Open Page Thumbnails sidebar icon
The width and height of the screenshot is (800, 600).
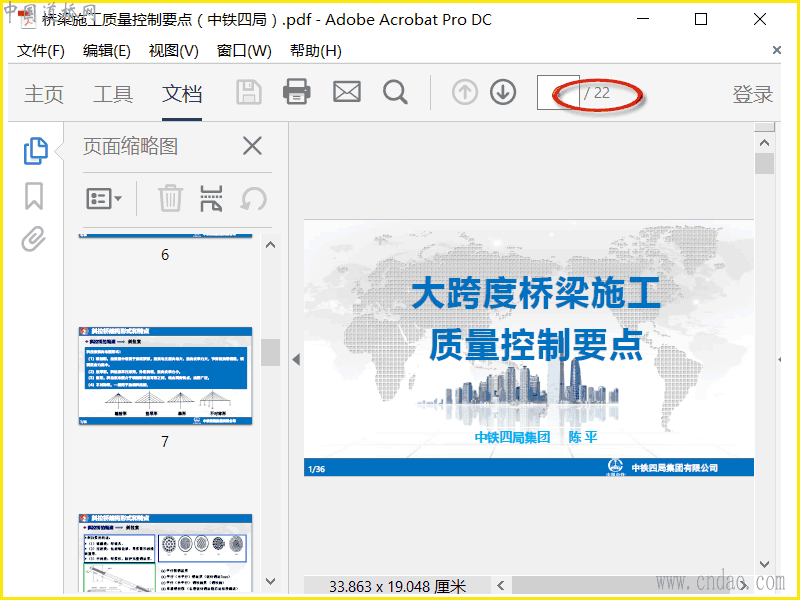36,151
